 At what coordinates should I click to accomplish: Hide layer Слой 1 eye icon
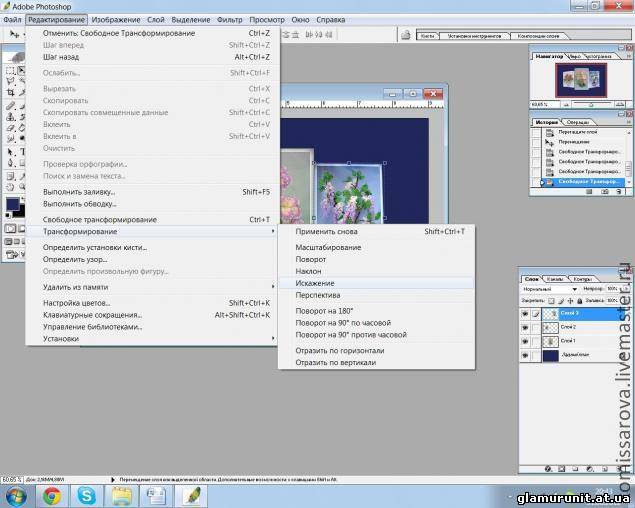click(525, 342)
